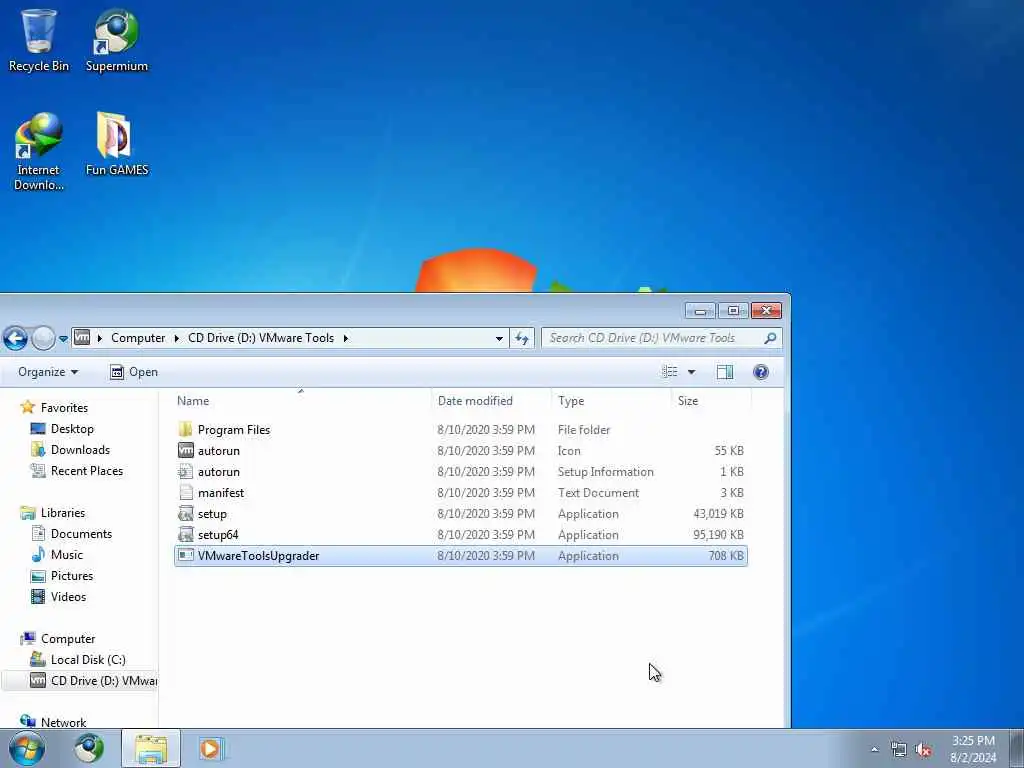This screenshot has width=1024, height=768.
Task: Sort files by the Size column
Action: tap(711, 400)
